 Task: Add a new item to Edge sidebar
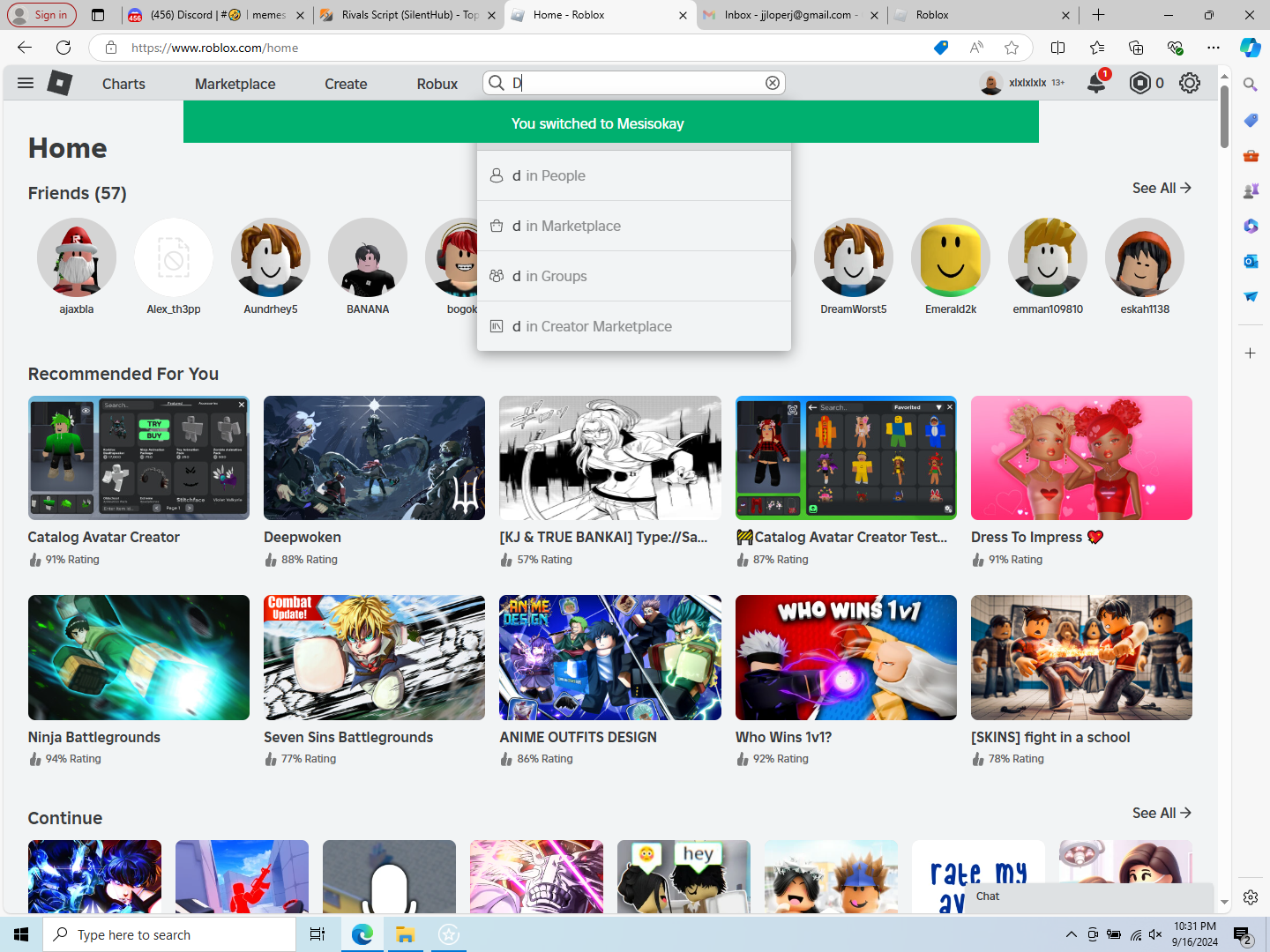(x=1251, y=353)
